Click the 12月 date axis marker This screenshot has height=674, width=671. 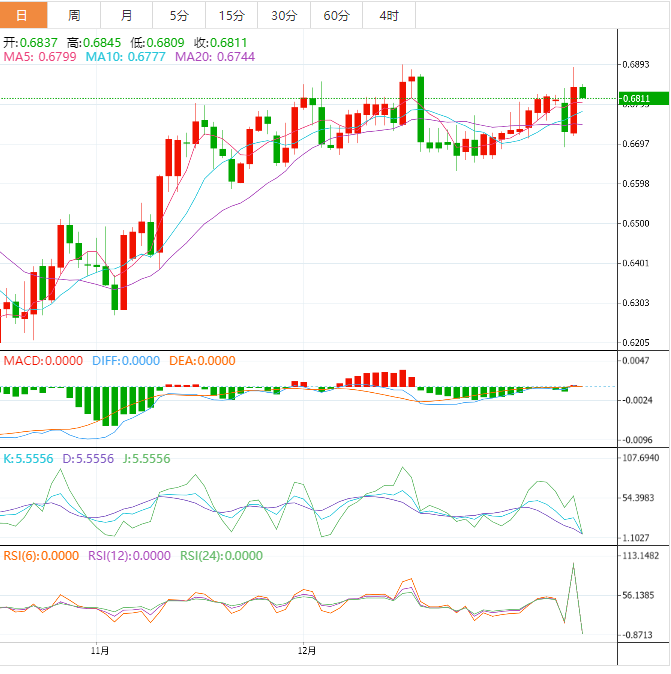point(307,651)
